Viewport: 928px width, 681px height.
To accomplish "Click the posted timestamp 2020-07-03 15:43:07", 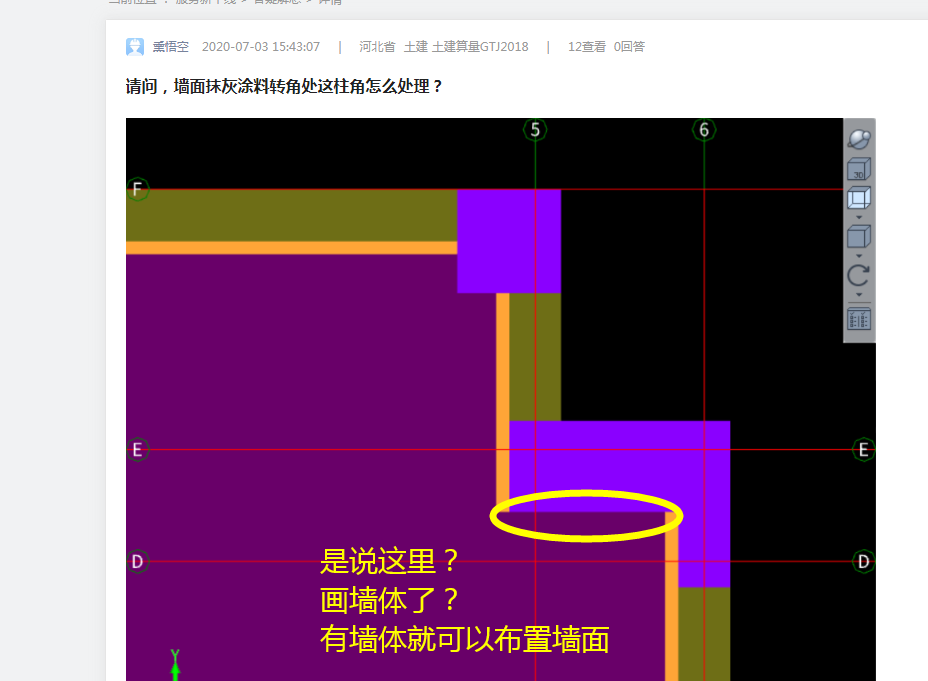I will pos(261,47).
